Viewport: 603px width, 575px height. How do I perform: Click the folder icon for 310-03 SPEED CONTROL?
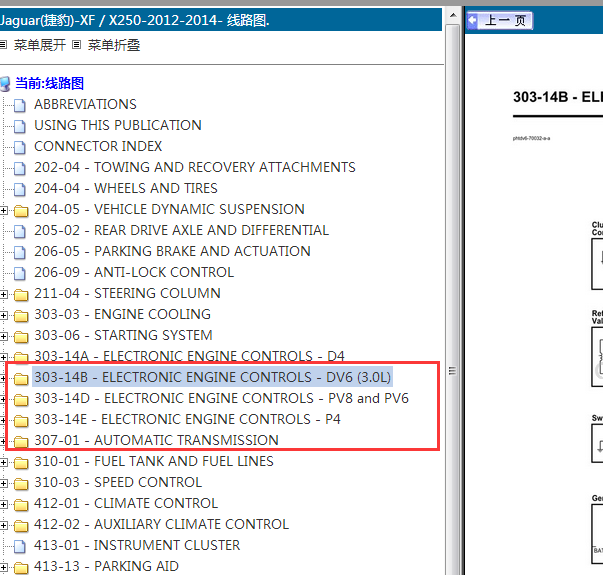coord(21,483)
